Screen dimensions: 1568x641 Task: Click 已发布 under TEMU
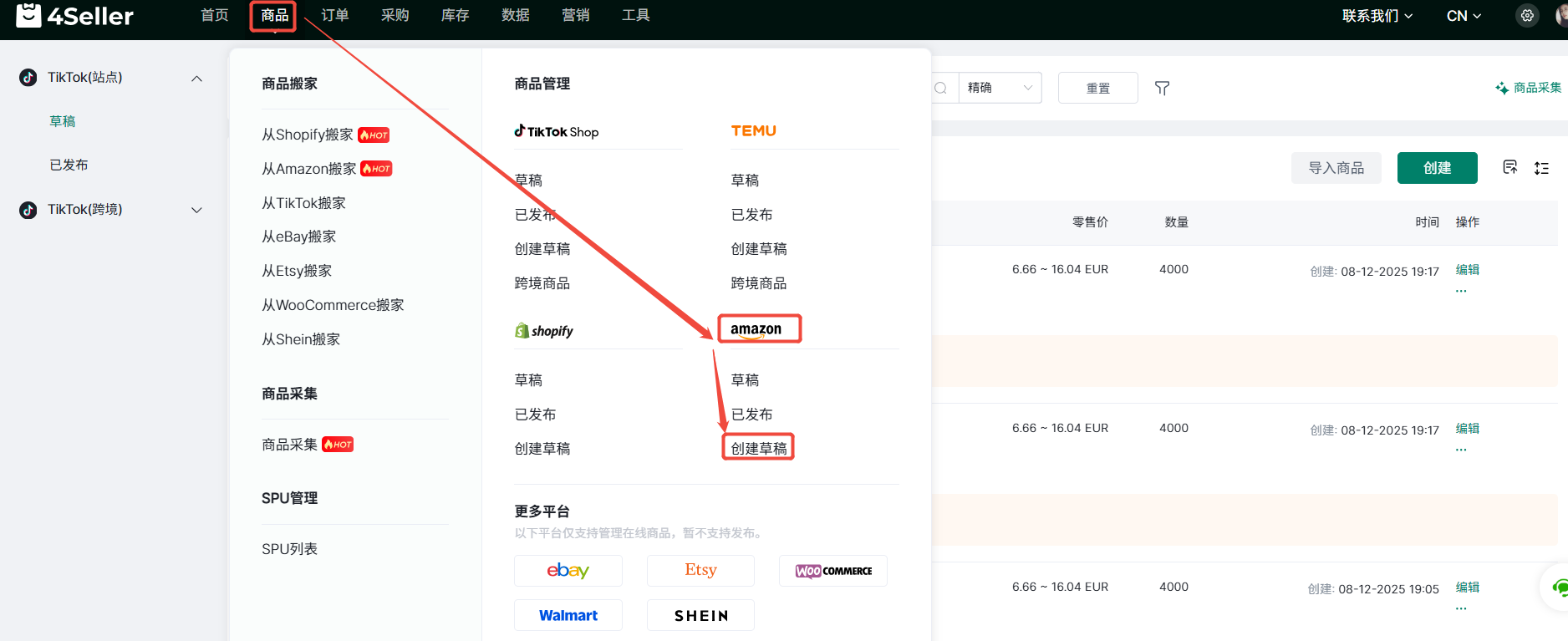[751, 215]
